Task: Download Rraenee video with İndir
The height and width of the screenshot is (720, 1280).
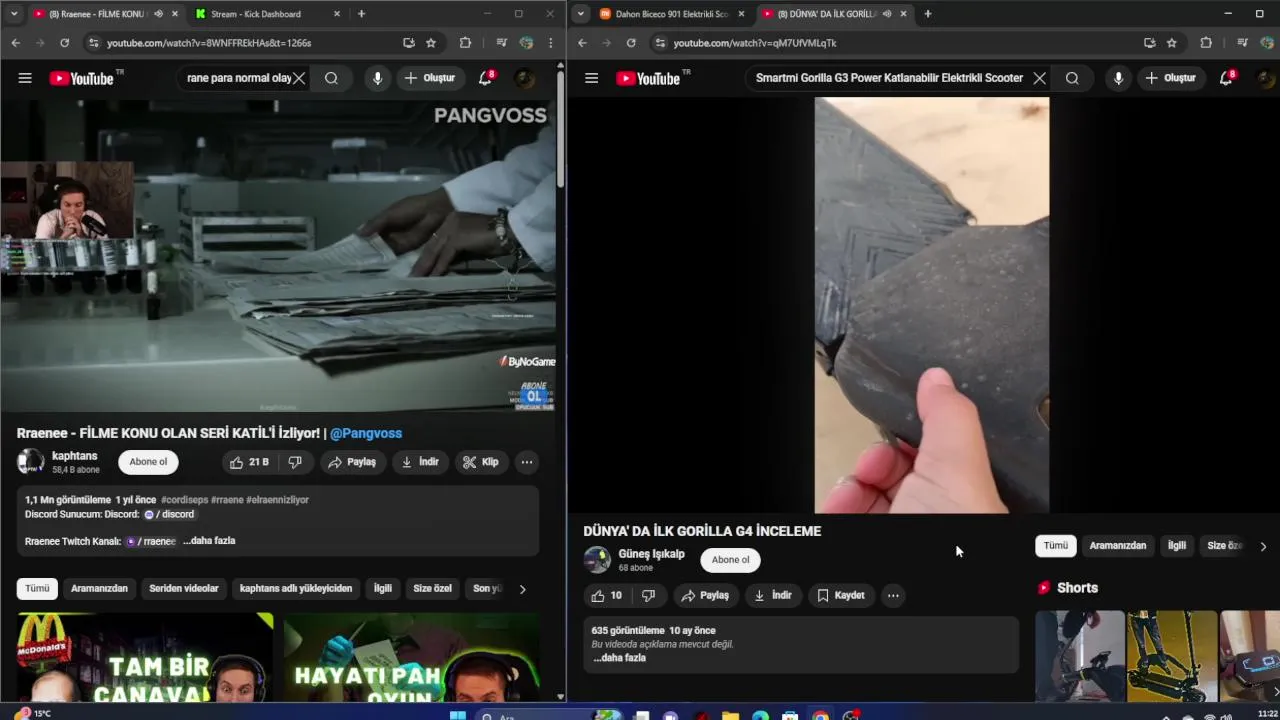Action: 420,462
